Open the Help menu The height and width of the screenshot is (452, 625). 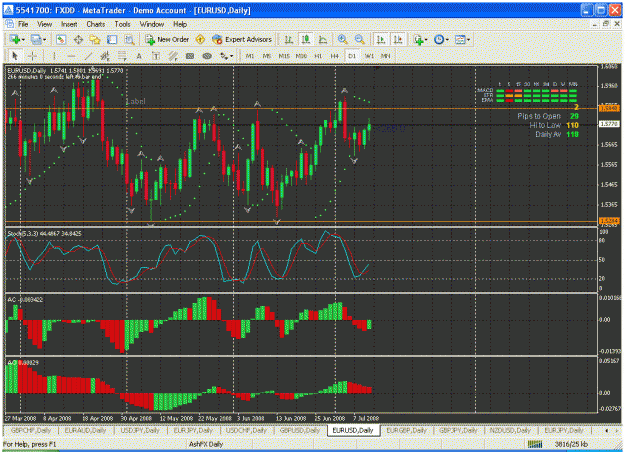pos(180,24)
